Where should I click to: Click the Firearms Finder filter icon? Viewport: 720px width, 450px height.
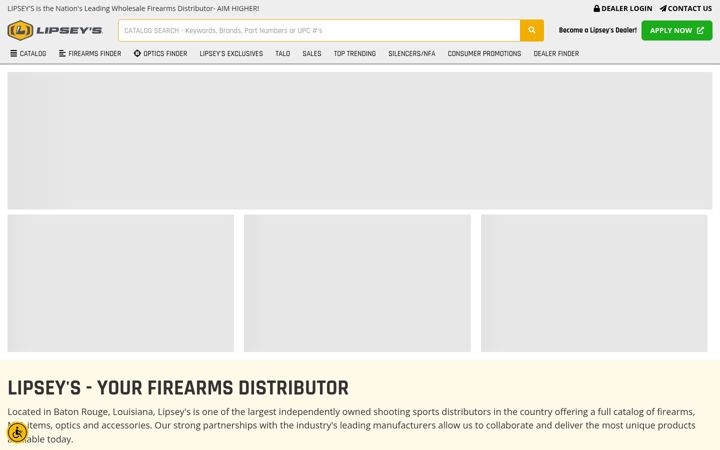point(62,53)
